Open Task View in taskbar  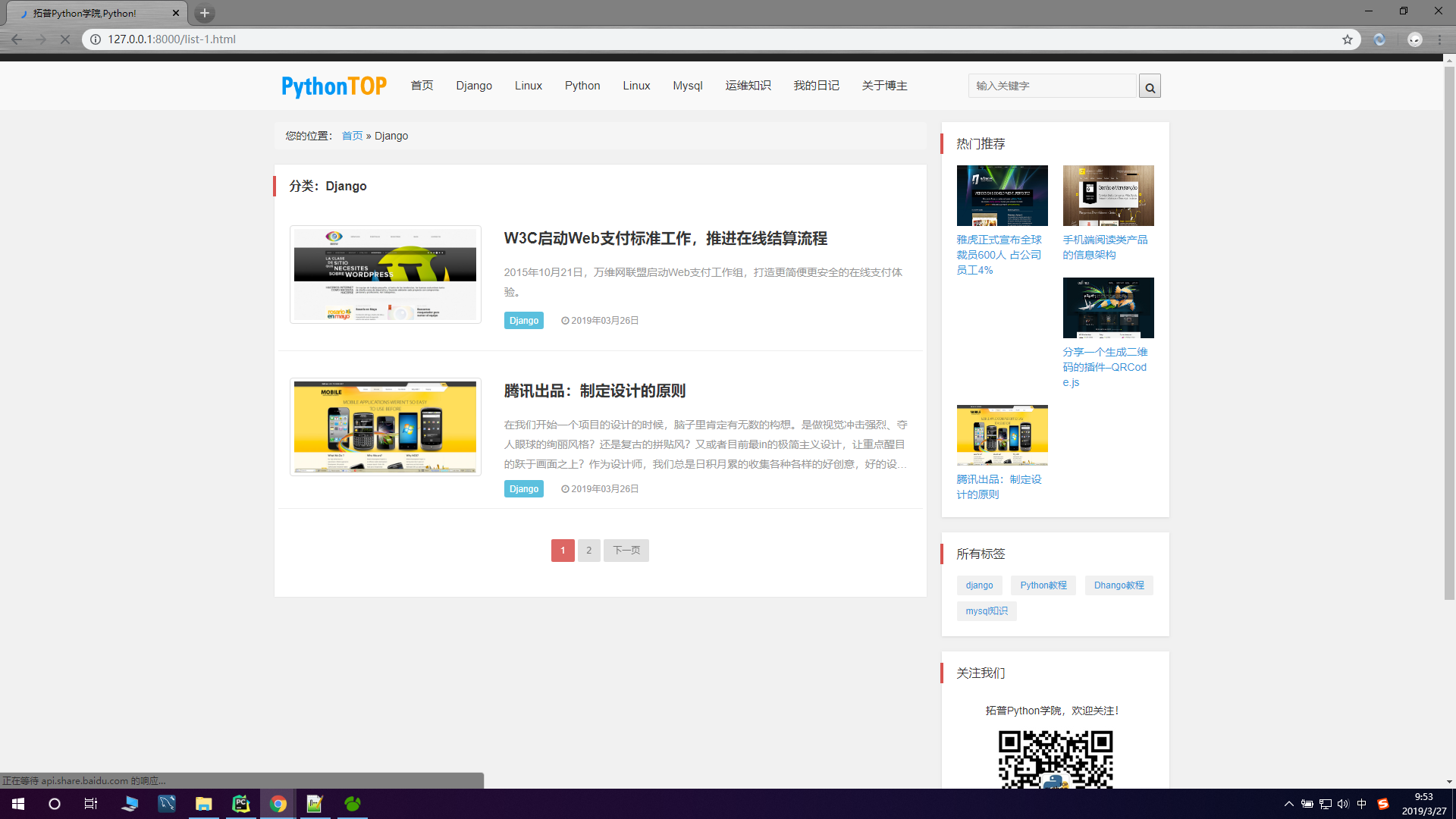(91, 804)
